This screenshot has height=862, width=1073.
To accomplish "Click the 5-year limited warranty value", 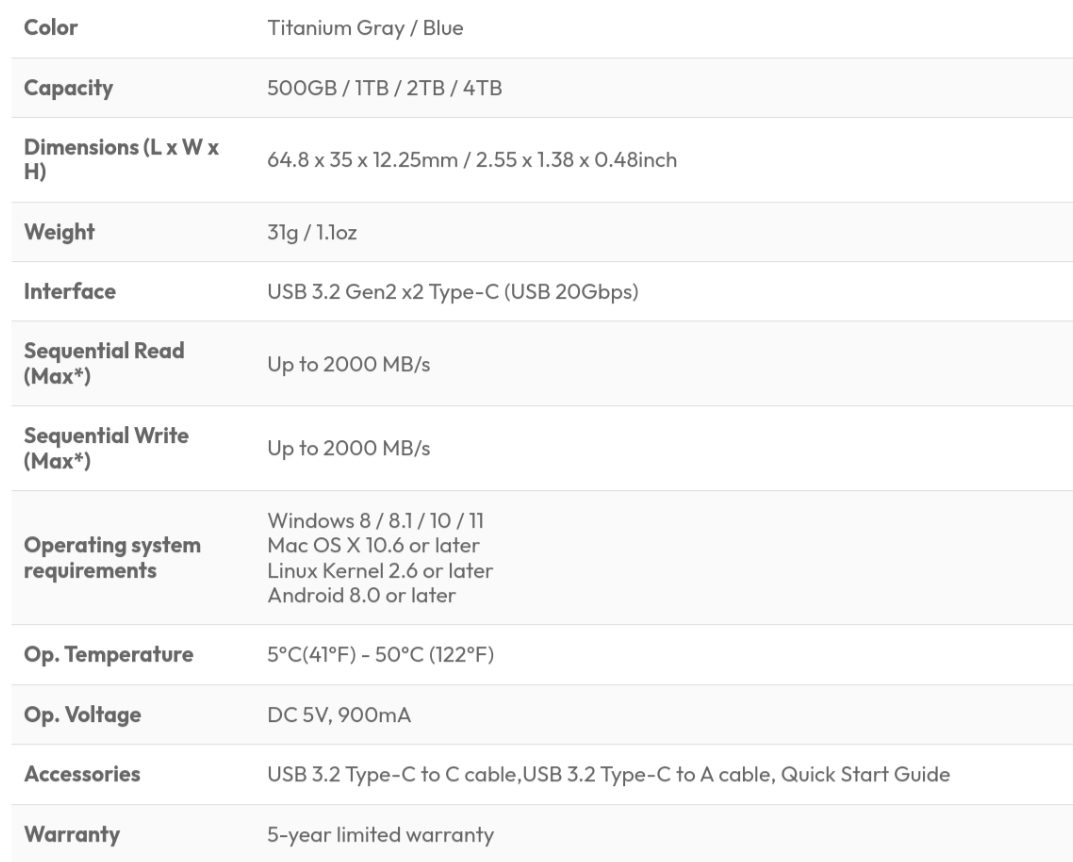I will pyautogui.click(x=380, y=834).
